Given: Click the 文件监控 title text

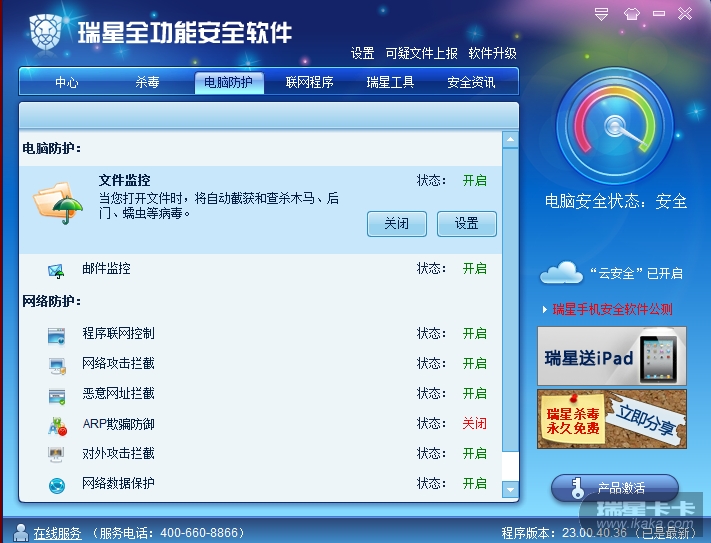Looking at the screenshot, I should click(x=124, y=180).
